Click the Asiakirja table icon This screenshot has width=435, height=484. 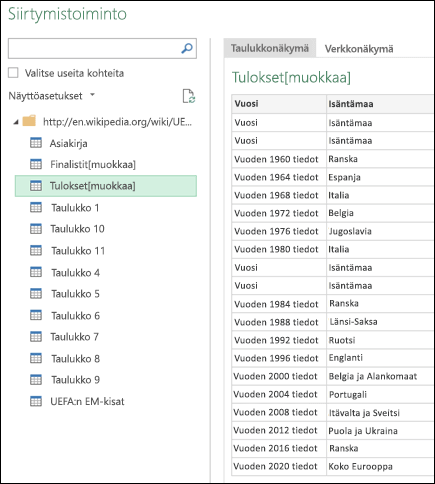coord(36,143)
